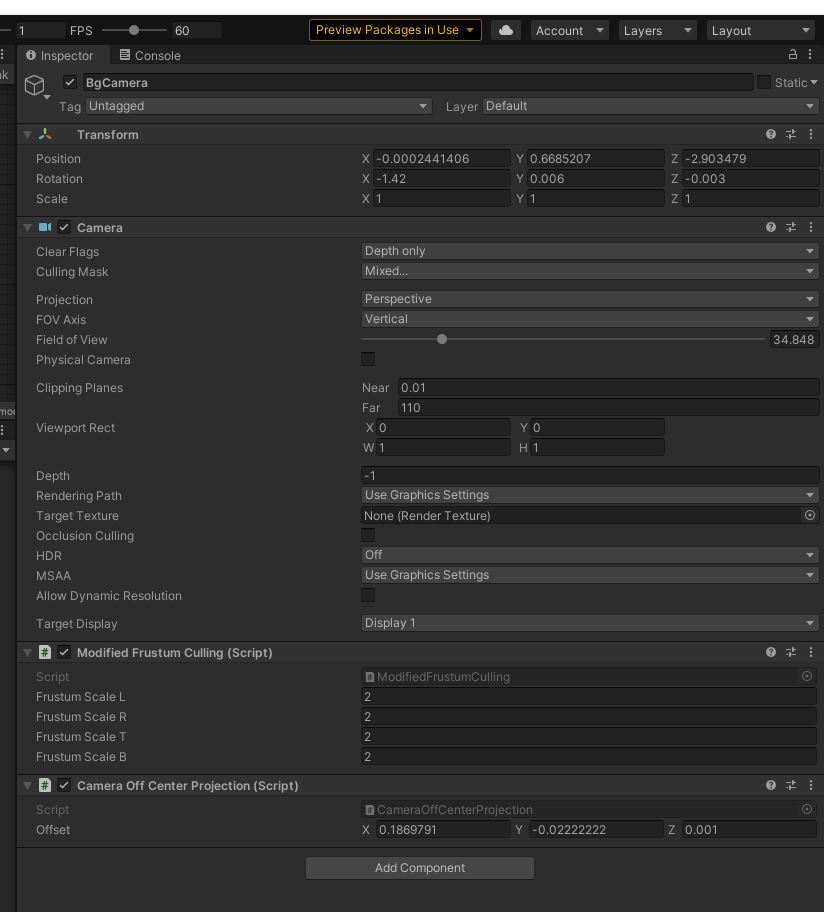Enable the Physical Camera checkbox

pyautogui.click(x=368, y=359)
